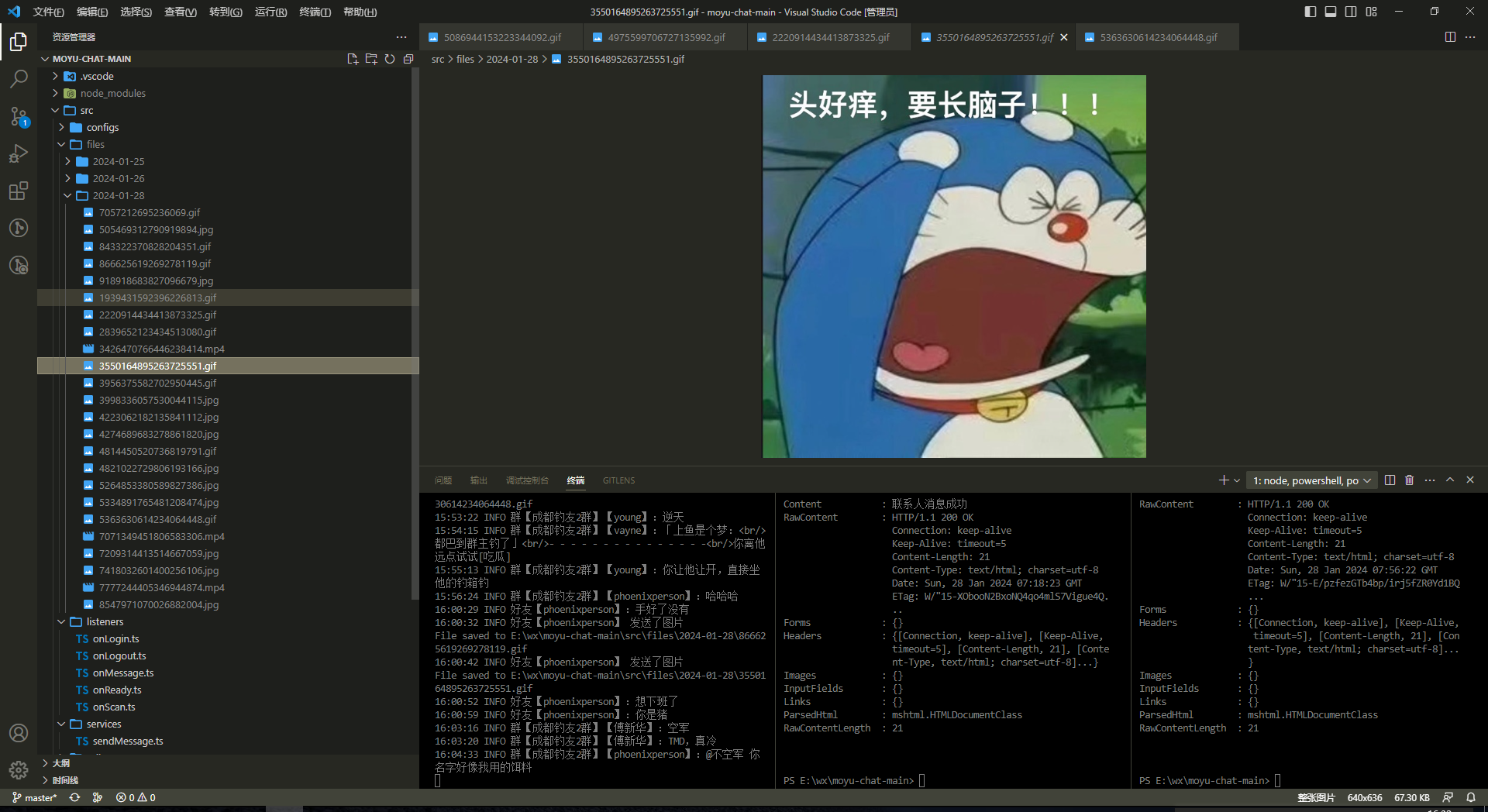The image size is (1488, 812).
Task: Click the 640x636 image size in status bar
Action: [1365, 797]
